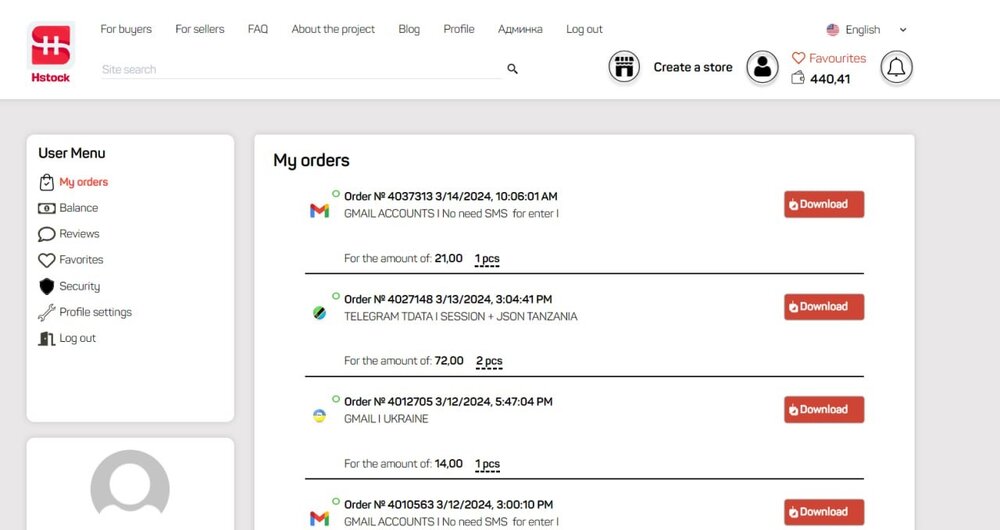Navigate to the Blog
The width and height of the screenshot is (1000, 530).
pyautogui.click(x=409, y=29)
